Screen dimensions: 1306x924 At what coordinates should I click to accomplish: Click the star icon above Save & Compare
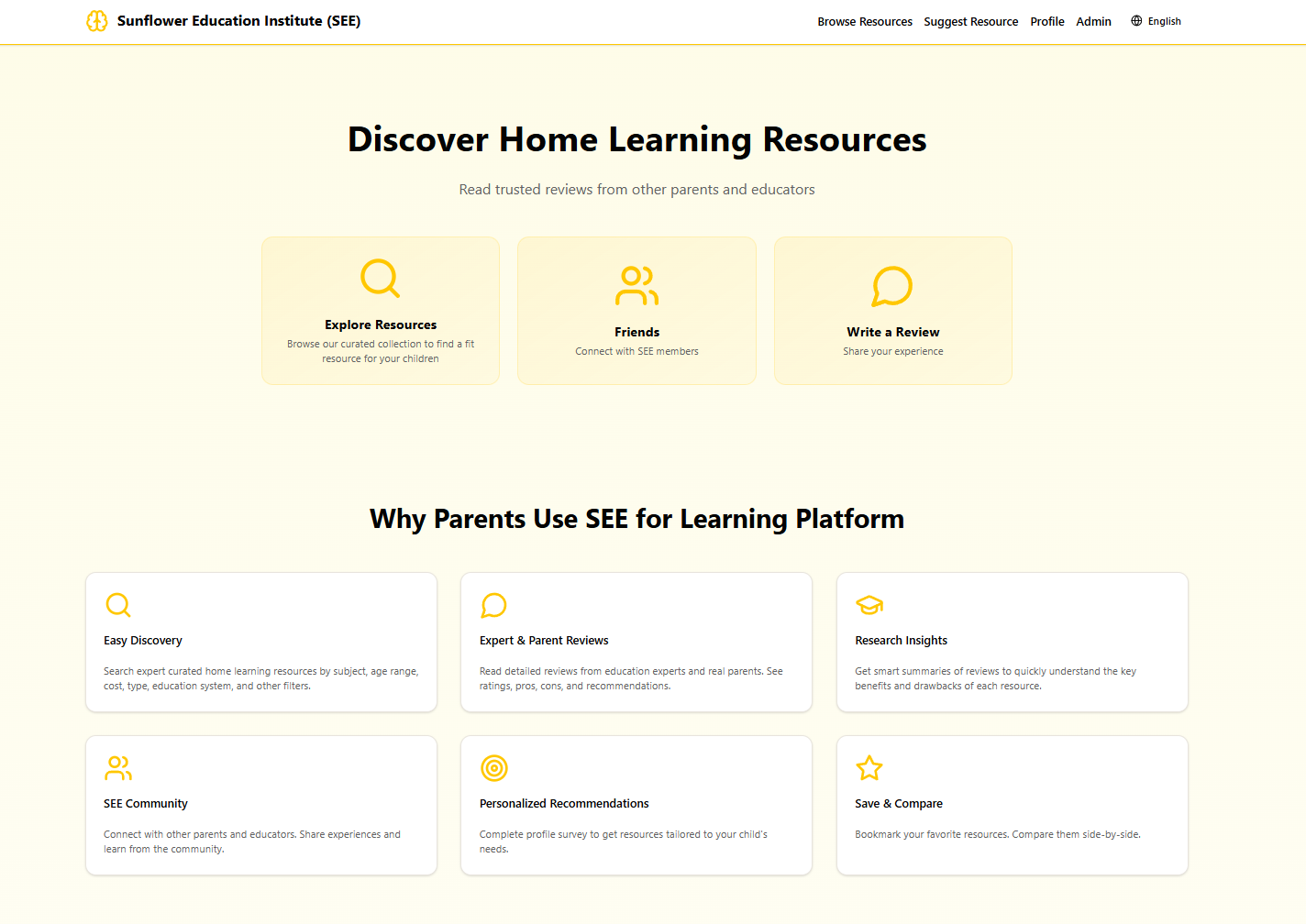[x=869, y=768]
